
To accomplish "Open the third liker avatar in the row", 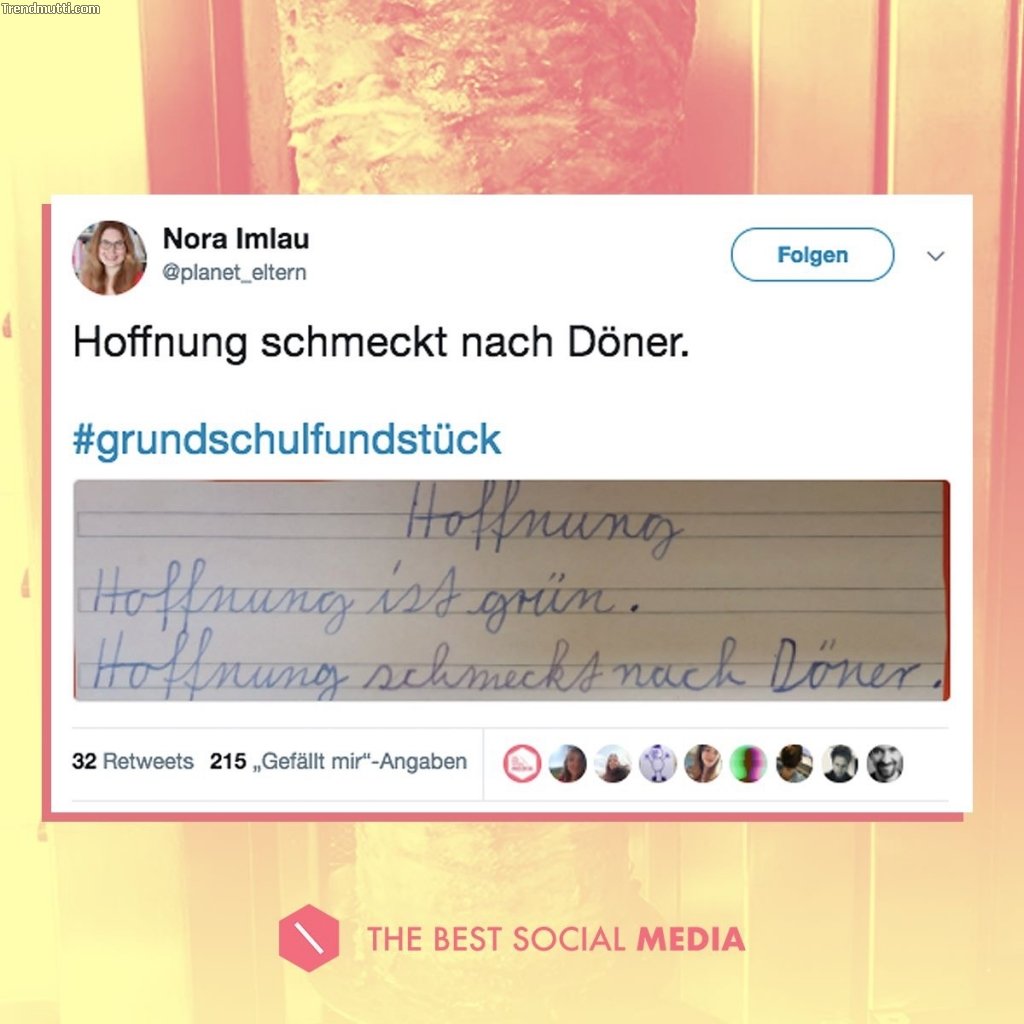I will point(613,763).
